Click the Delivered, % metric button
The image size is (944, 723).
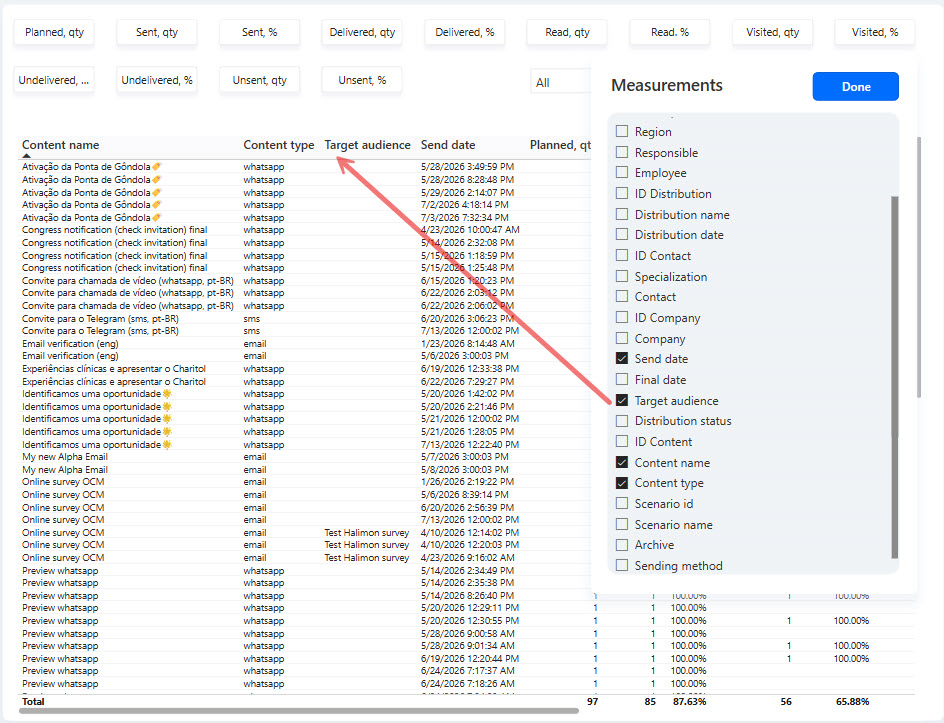coord(464,33)
